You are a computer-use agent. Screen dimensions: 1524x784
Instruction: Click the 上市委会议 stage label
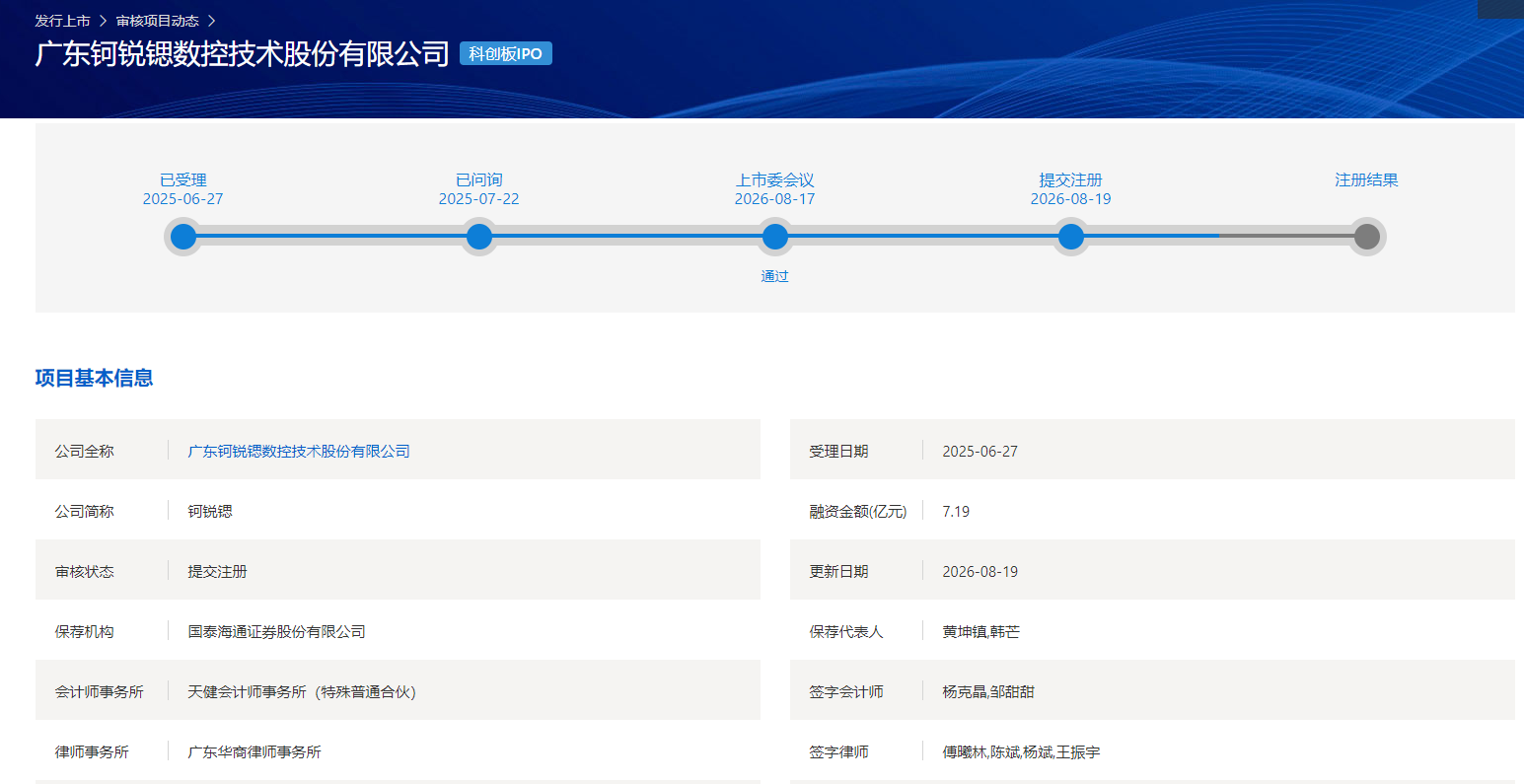click(x=775, y=180)
